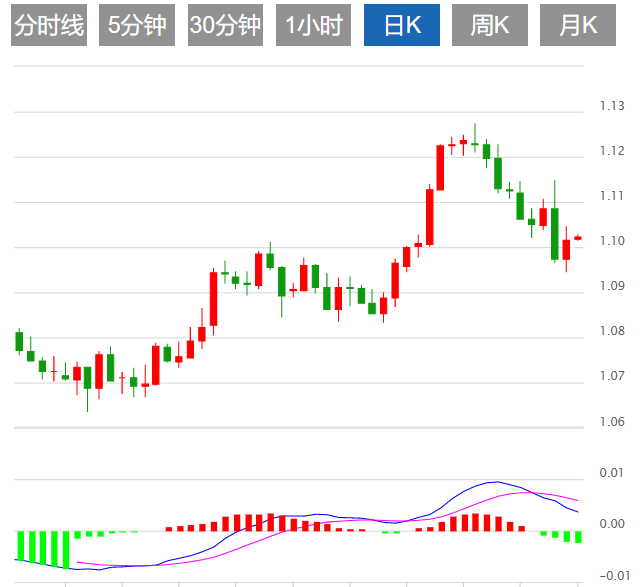Select the 30分钟 interval tab
Viewport: 643px width, 587px height.
[225, 25]
